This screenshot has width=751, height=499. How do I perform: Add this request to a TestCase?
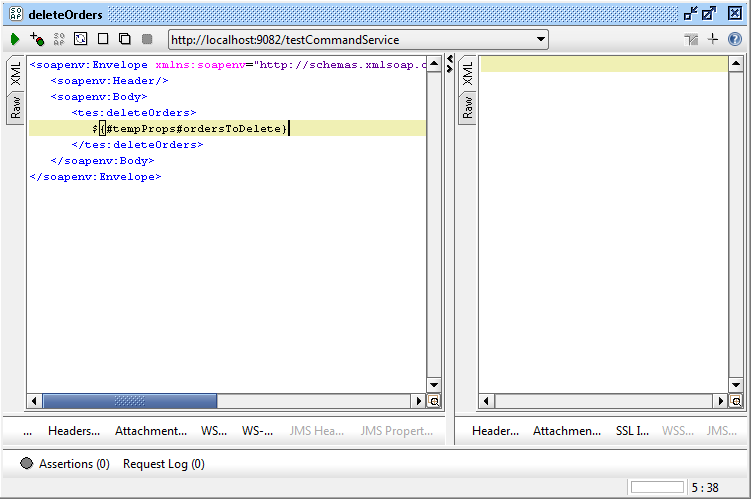coord(37,39)
